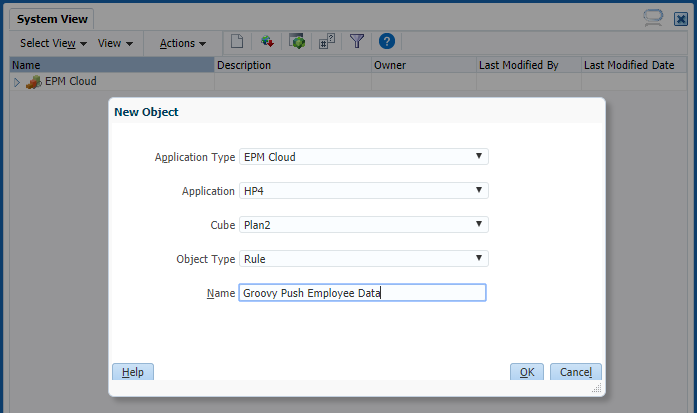Click the green shield deploy icon
Viewport: 697px width, 413px height.
coord(296,42)
